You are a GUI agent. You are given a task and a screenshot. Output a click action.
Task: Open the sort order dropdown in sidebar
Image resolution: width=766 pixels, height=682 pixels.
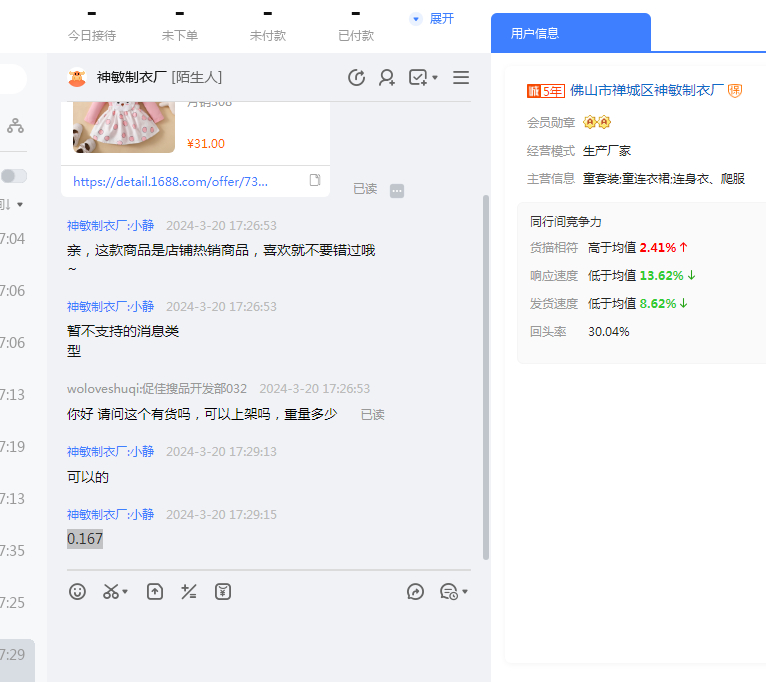coord(12,205)
